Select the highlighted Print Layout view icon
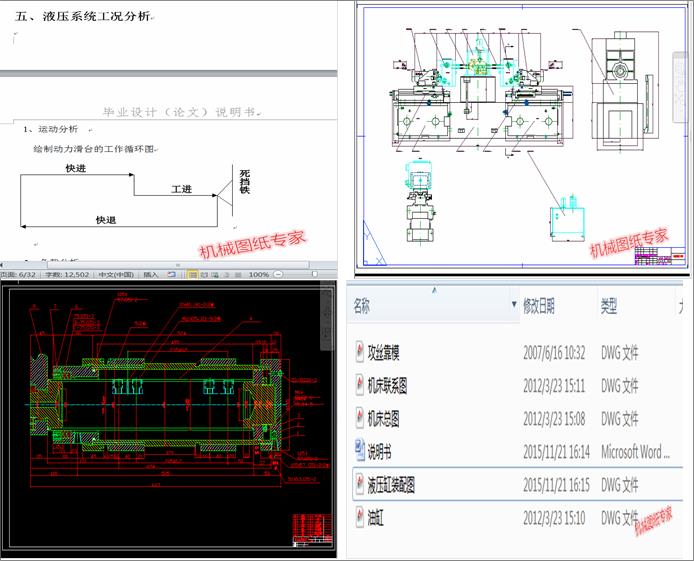 point(193,274)
